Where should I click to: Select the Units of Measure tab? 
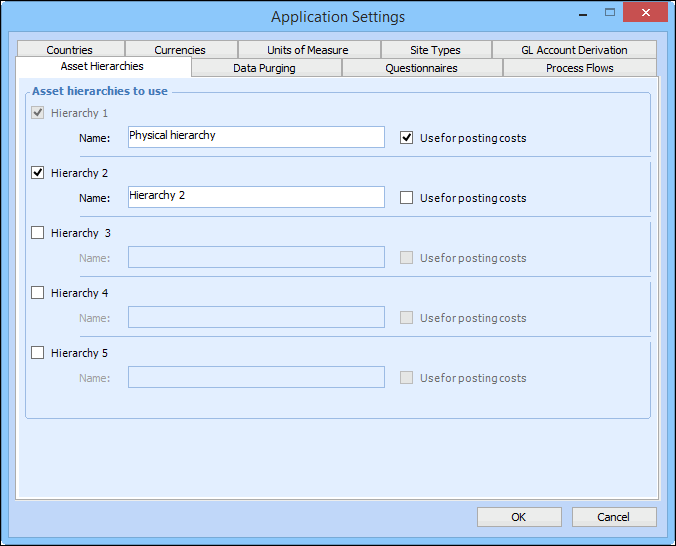[x=308, y=50]
